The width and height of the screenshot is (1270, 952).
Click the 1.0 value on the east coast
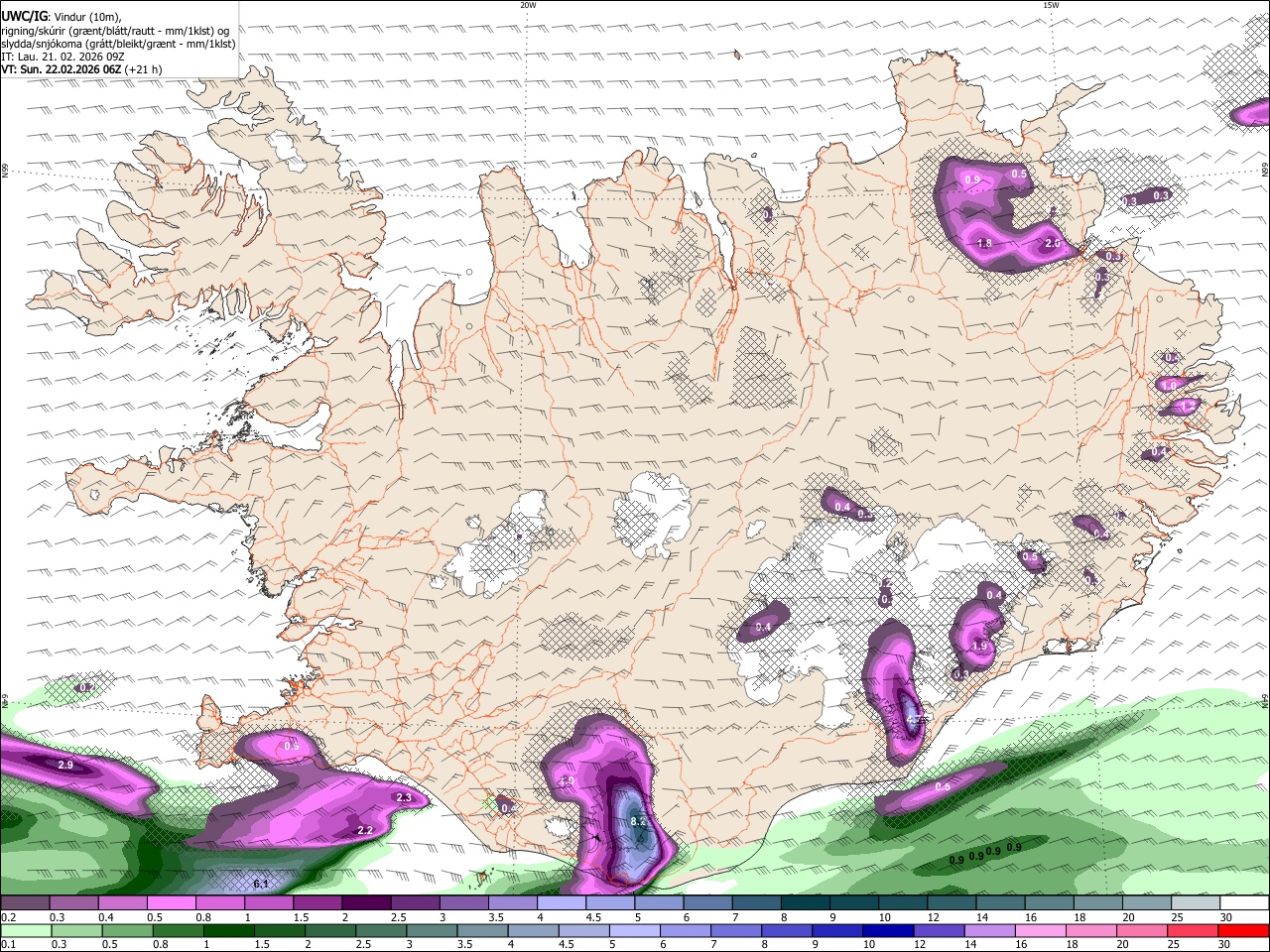pyautogui.click(x=1169, y=386)
